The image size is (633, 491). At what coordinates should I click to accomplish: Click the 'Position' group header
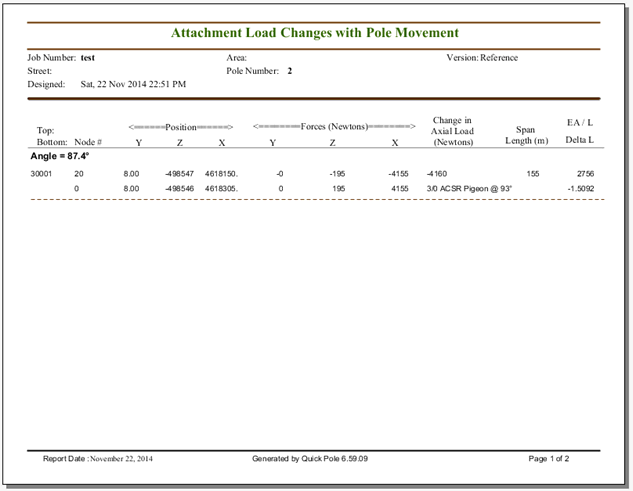tap(181, 127)
